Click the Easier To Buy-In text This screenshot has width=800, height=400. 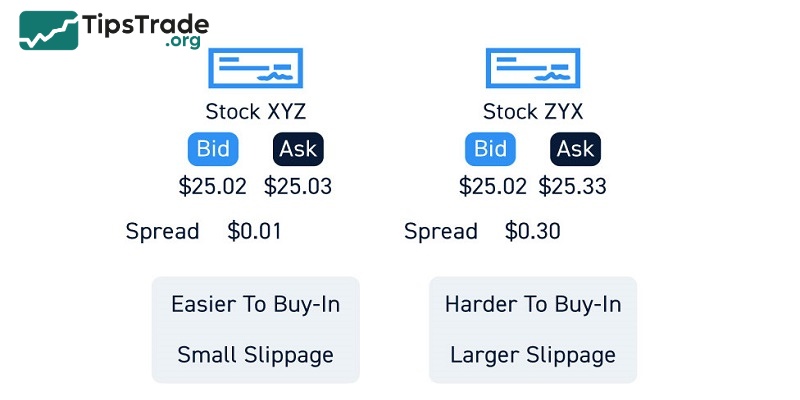tap(255, 304)
